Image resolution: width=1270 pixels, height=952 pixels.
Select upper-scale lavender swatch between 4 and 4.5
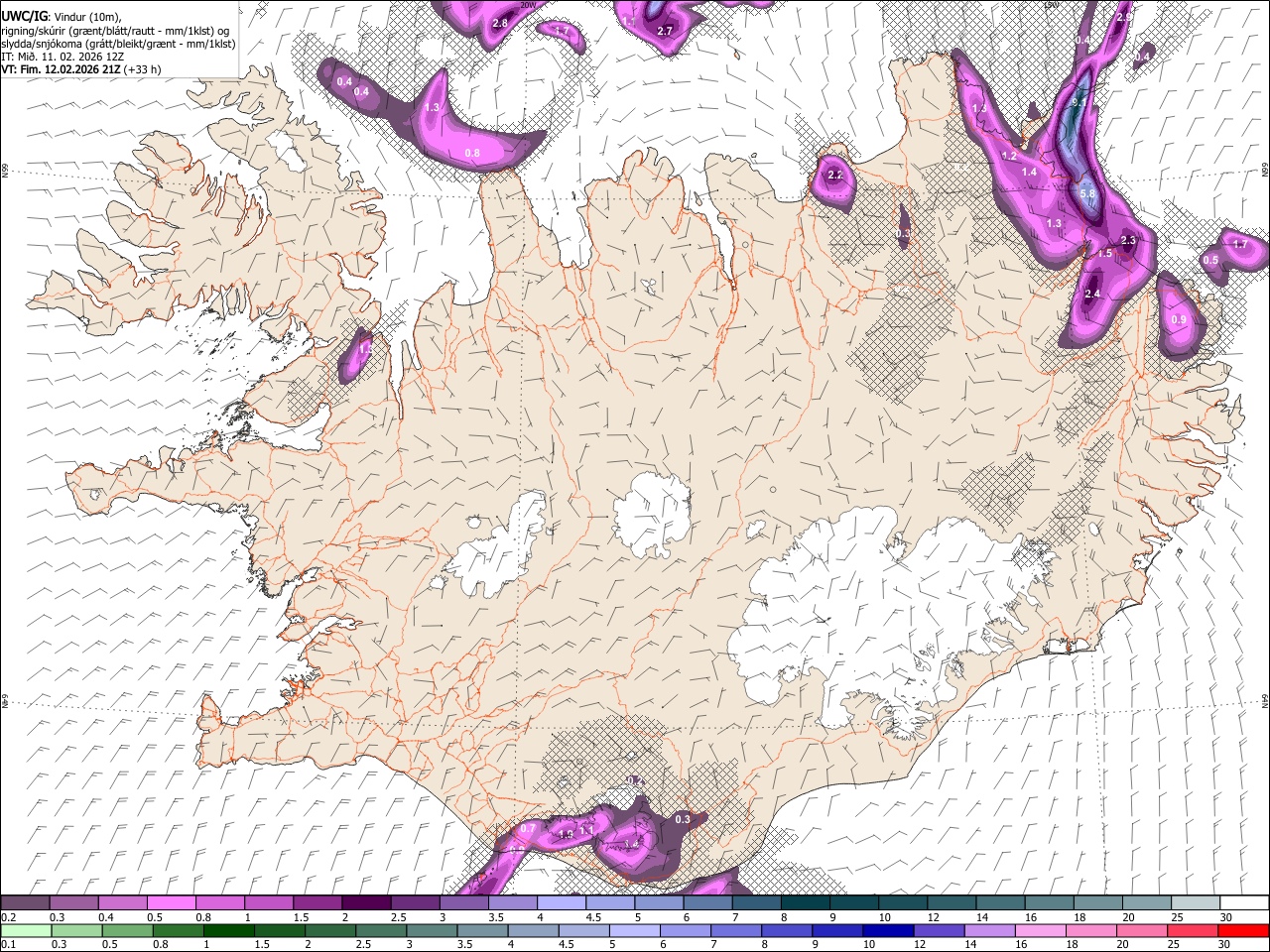(x=561, y=902)
